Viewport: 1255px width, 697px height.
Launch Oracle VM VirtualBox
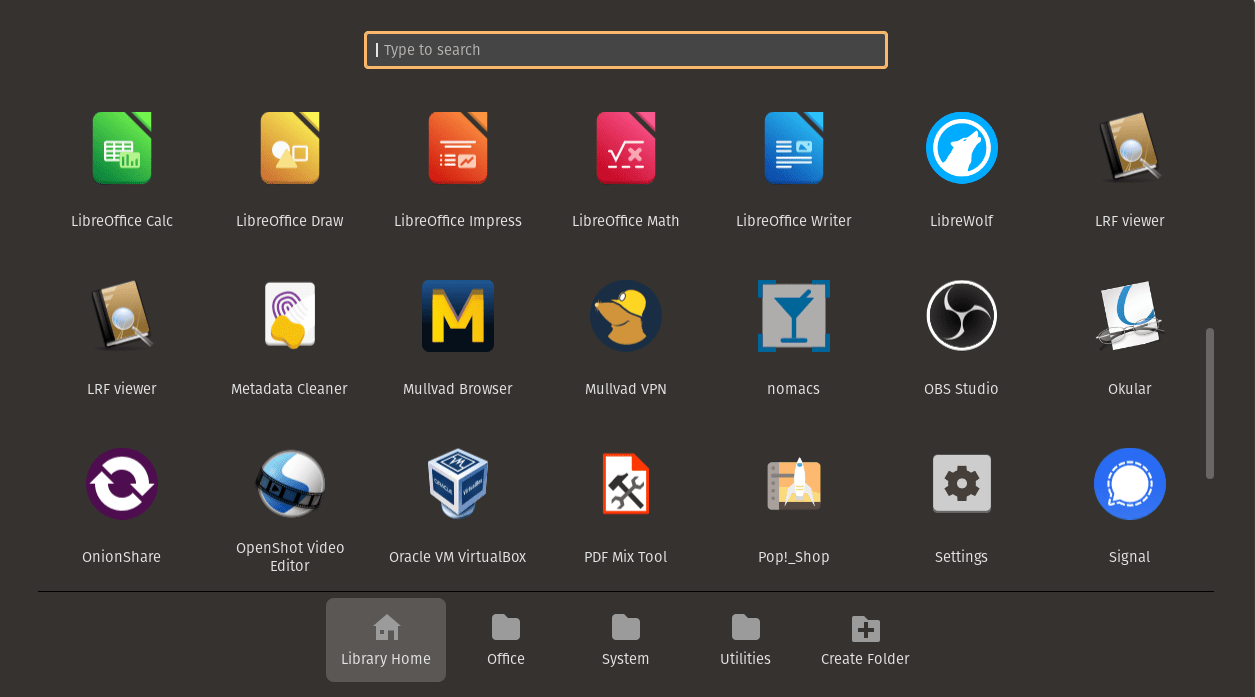[x=458, y=484]
